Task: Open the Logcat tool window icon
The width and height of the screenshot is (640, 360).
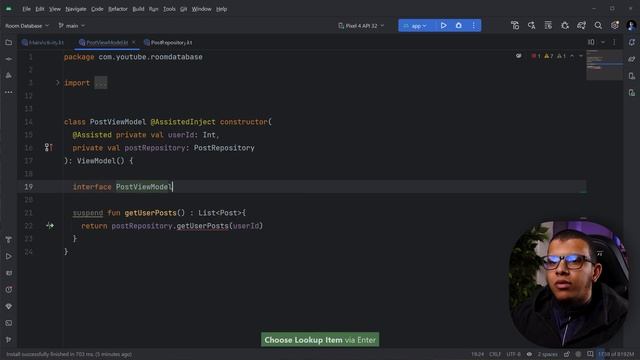Action: coord(9,273)
